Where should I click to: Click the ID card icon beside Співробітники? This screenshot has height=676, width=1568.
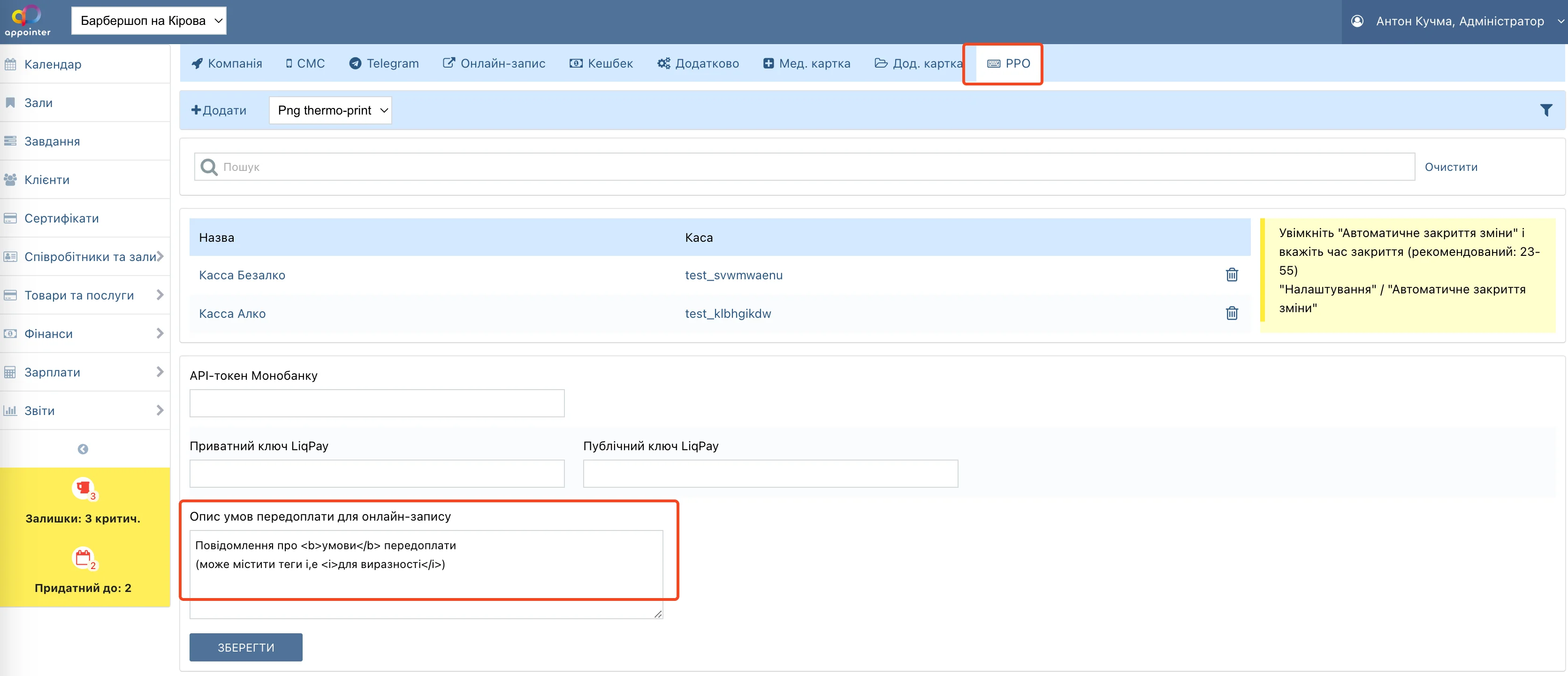10,256
